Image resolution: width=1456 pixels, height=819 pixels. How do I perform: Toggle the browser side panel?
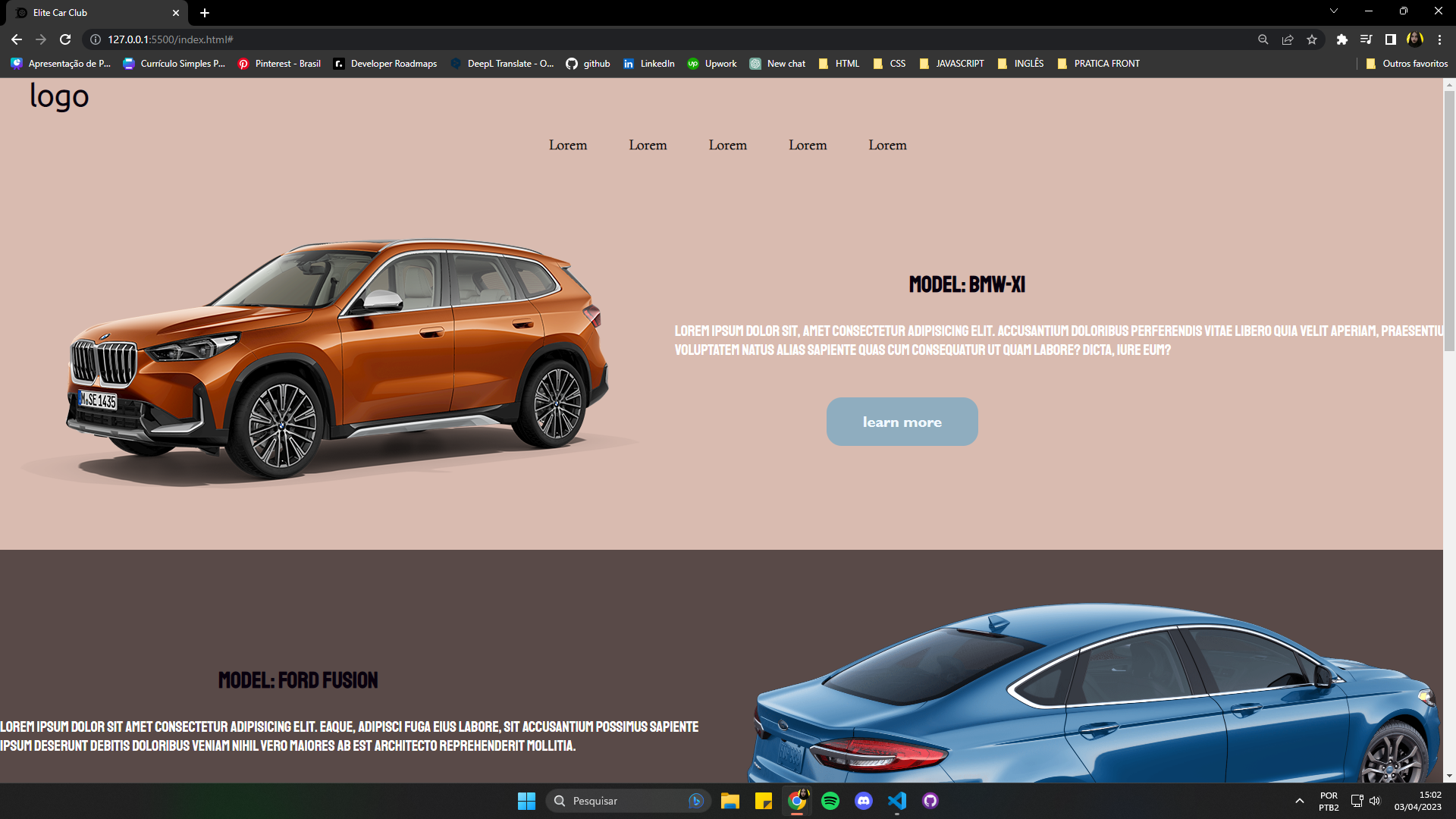pyautogui.click(x=1391, y=39)
